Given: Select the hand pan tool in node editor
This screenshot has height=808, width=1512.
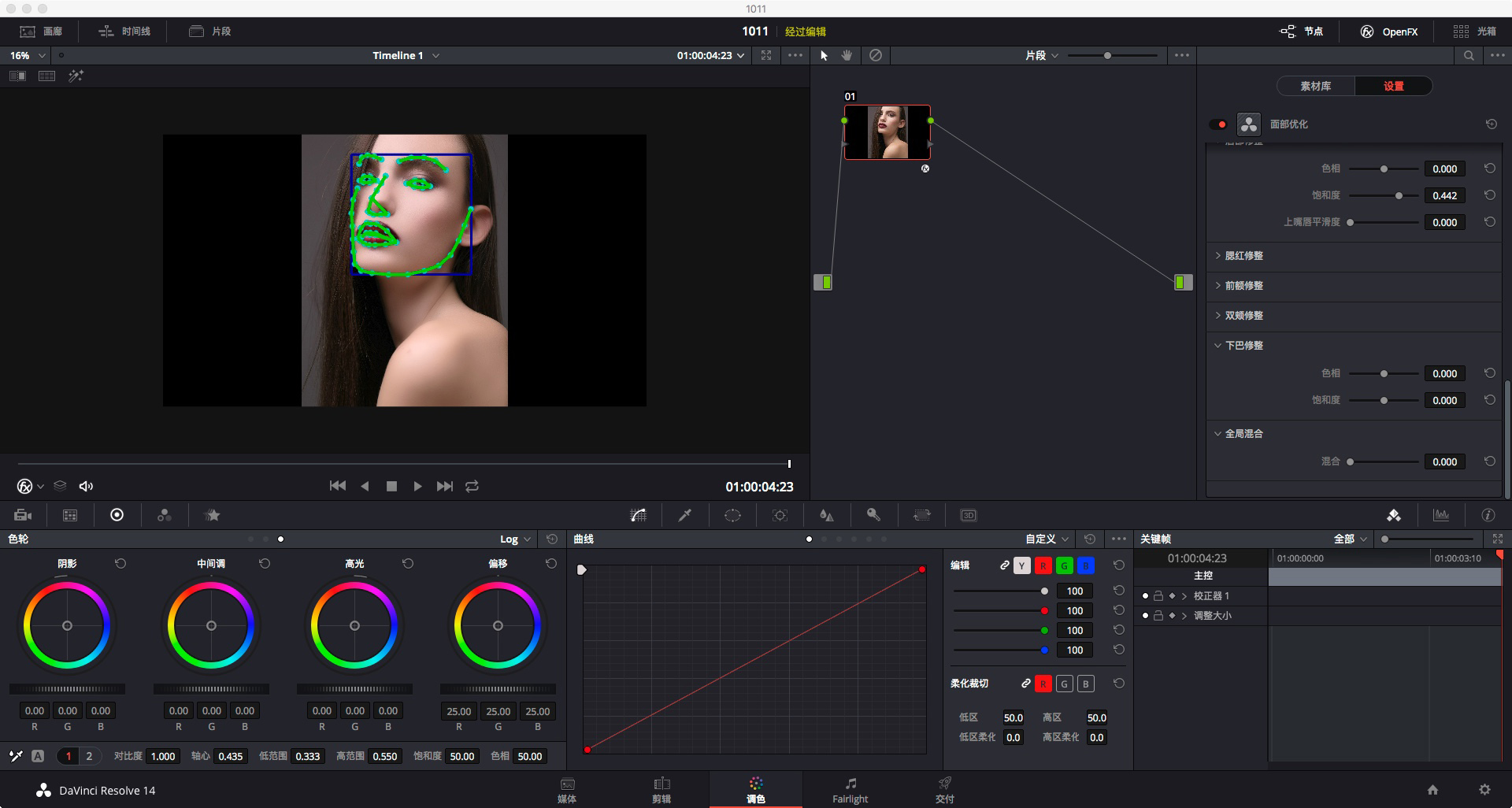Looking at the screenshot, I should pyautogui.click(x=847, y=55).
